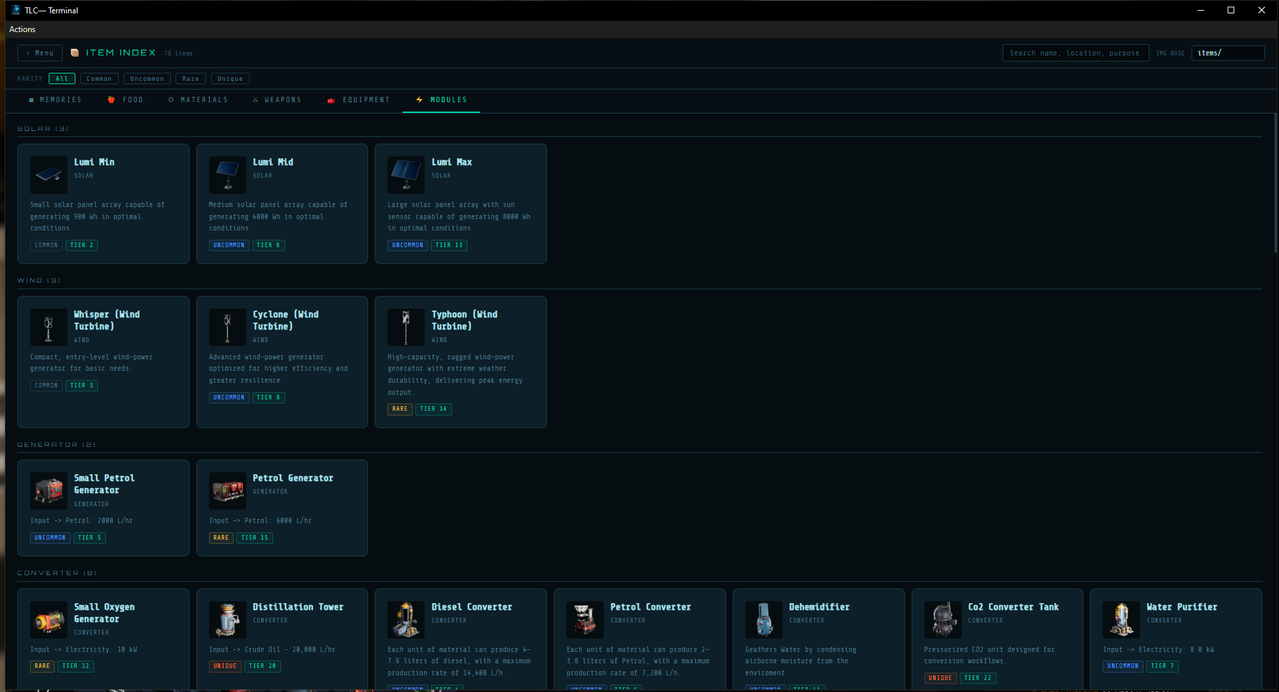The width and height of the screenshot is (1279, 692).
Task: Click the Petrol Converter icon
Action: 585,620
